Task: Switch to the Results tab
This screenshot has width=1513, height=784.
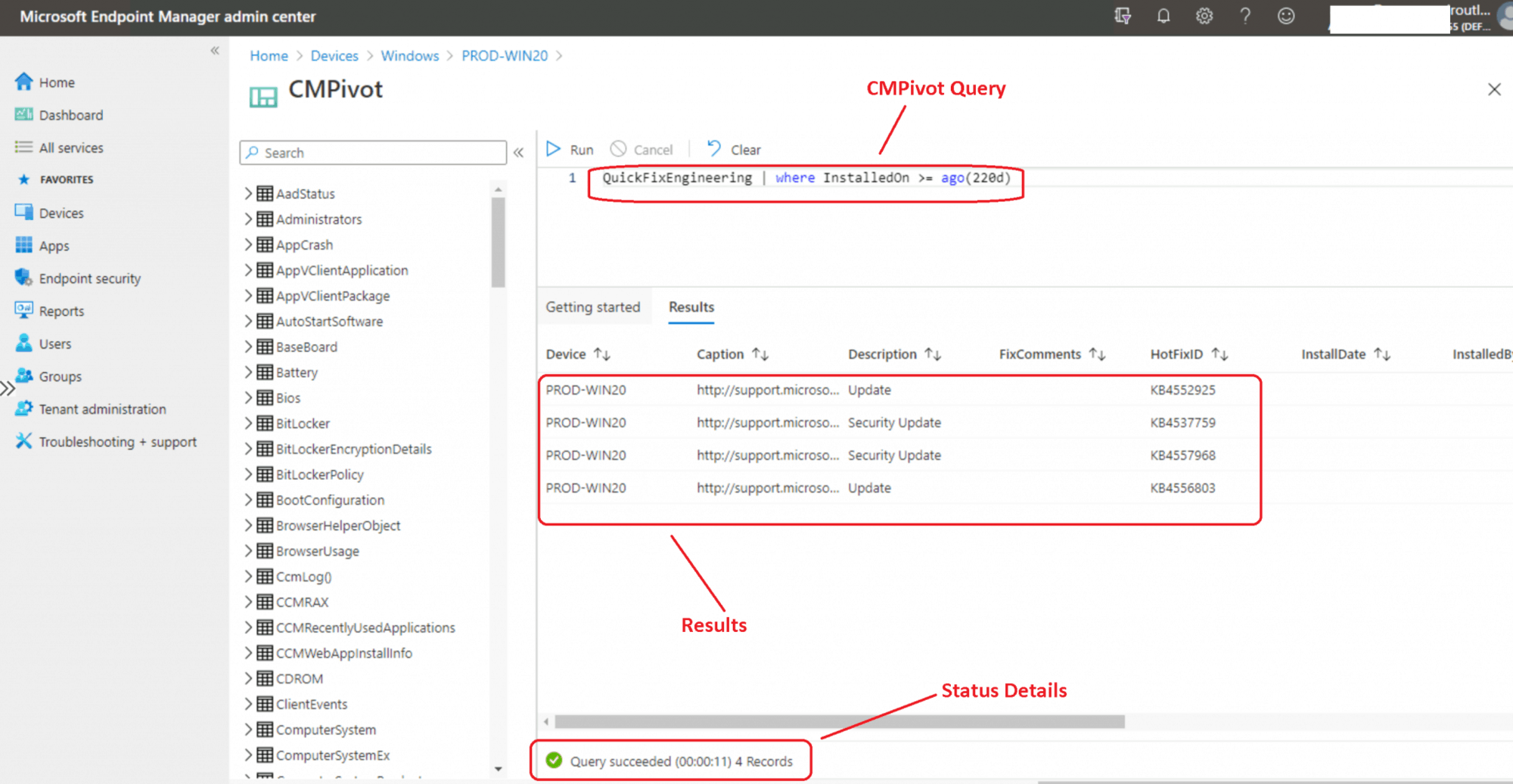Action: [691, 307]
